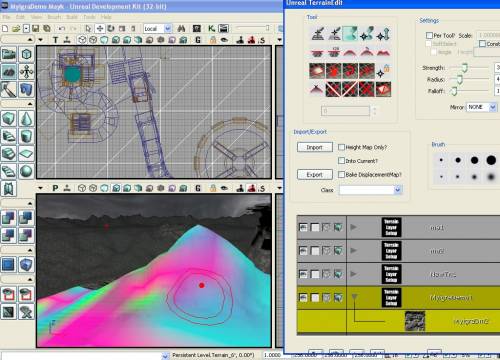The height and width of the screenshot is (360, 500).
Task: Click the Import button
Action: pos(315,147)
